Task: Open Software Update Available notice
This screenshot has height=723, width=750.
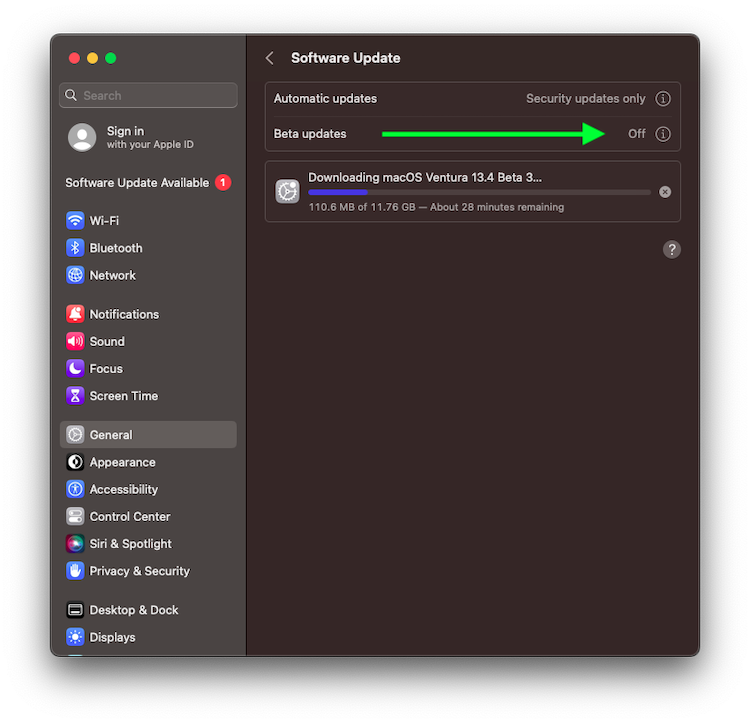Action: pyautogui.click(x=148, y=183)
